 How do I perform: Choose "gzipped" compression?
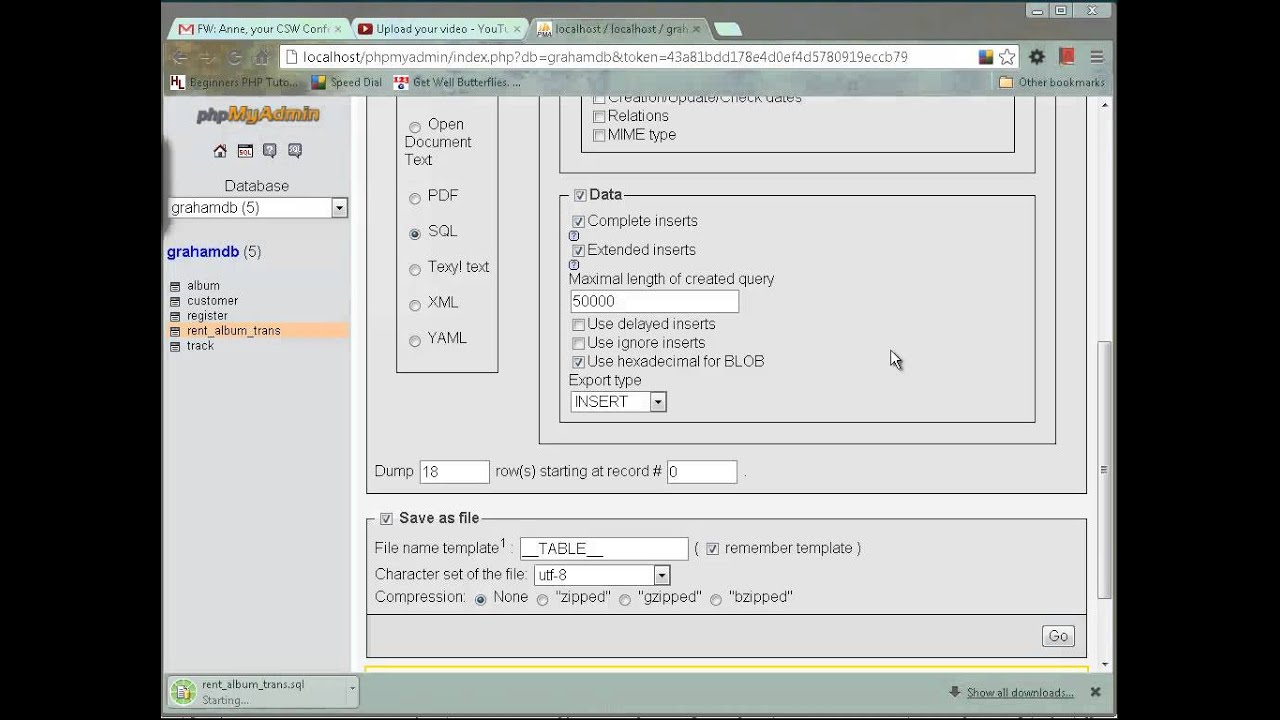[x=625, y=600]
